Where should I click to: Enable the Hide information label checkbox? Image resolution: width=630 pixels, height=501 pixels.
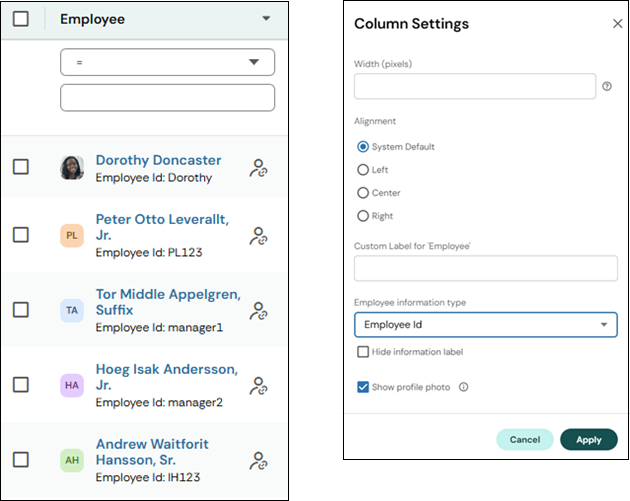click(363, 352)
